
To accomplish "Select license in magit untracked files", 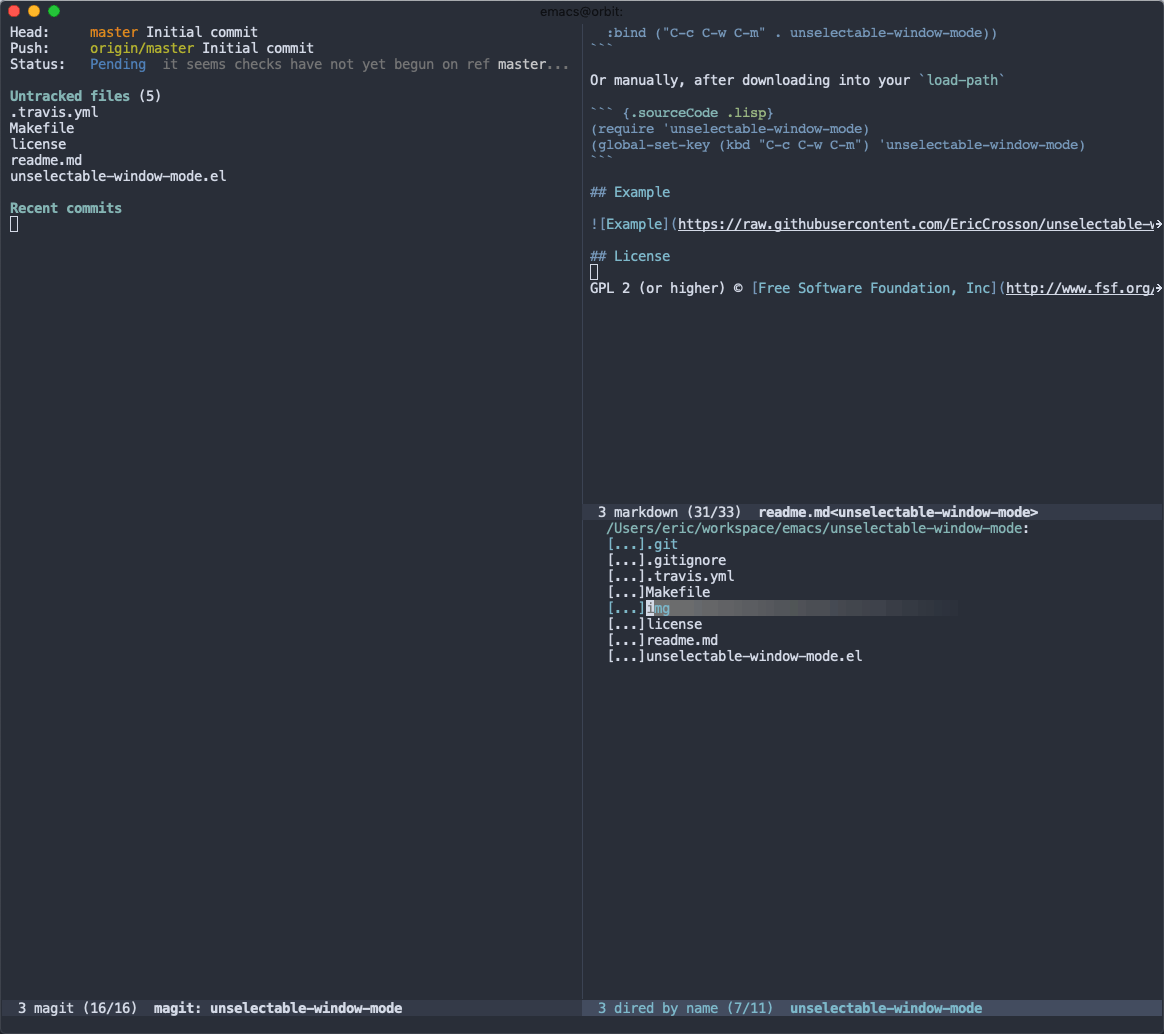I will [38, 144].
